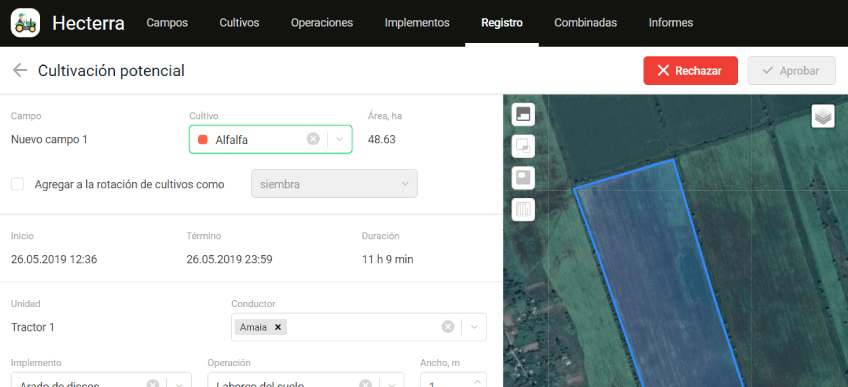Clear the Alfalfa crop selection
This screenshot has width=848, height=387.
[x=313, y=139]
